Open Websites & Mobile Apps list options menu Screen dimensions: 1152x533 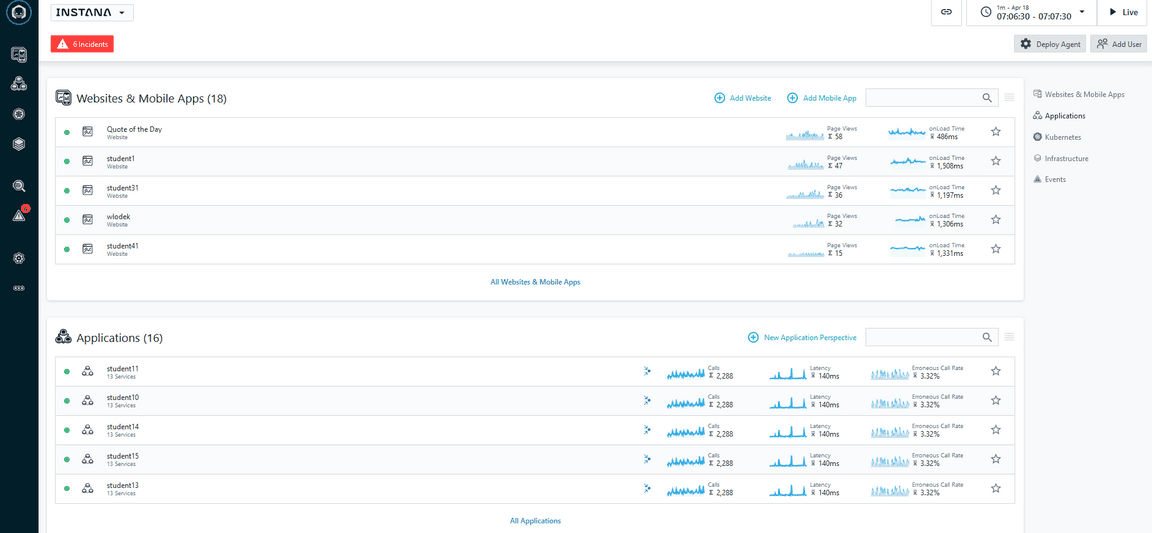click(x=1009, y=98)
